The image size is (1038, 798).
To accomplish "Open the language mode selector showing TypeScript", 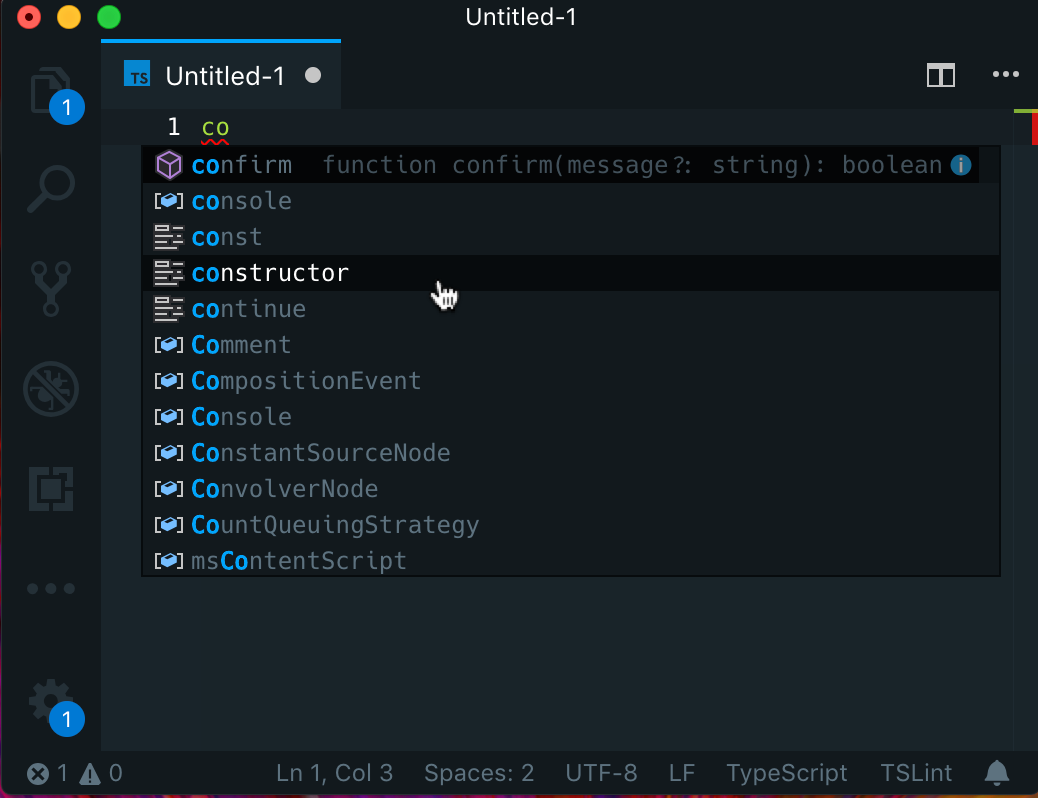I will pyautogui.click(x=786, y=772).
